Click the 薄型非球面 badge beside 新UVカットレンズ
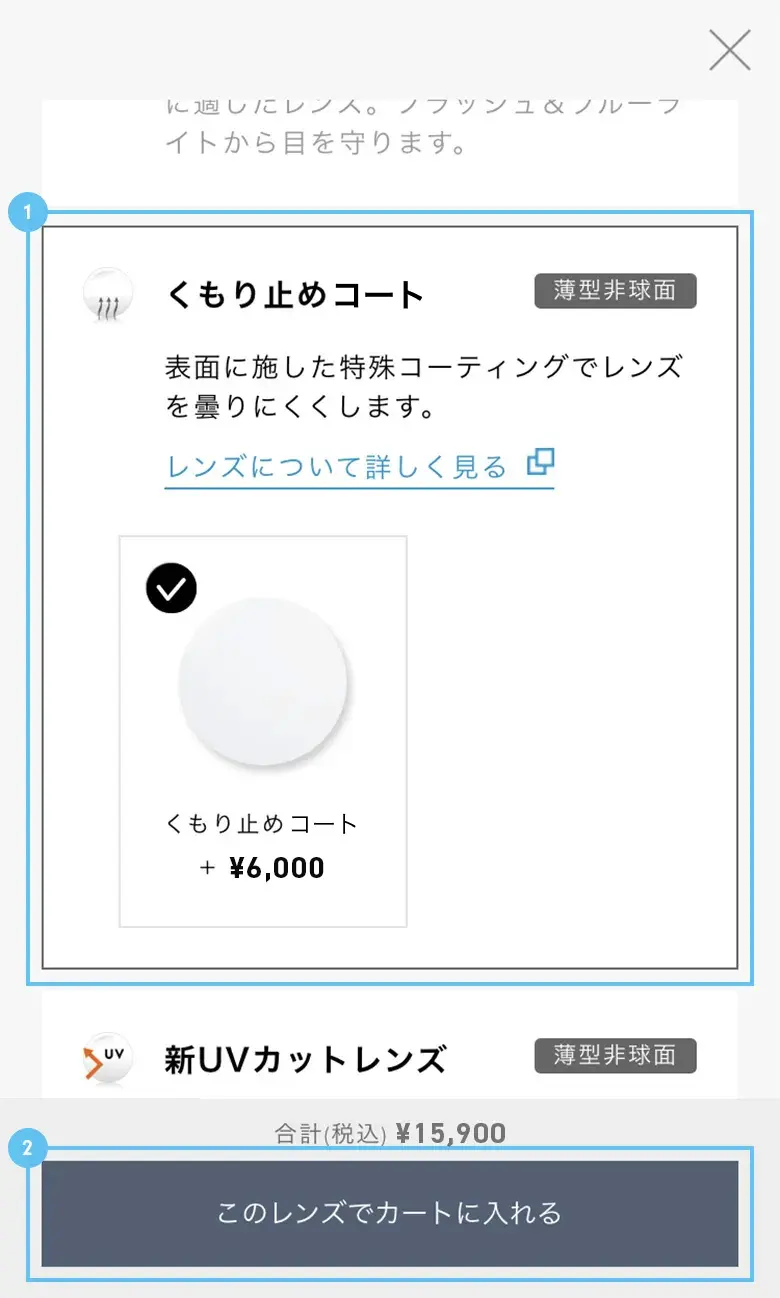Image resolution: width=780 pixels, height=1298 pixels. click(615, 1055)
